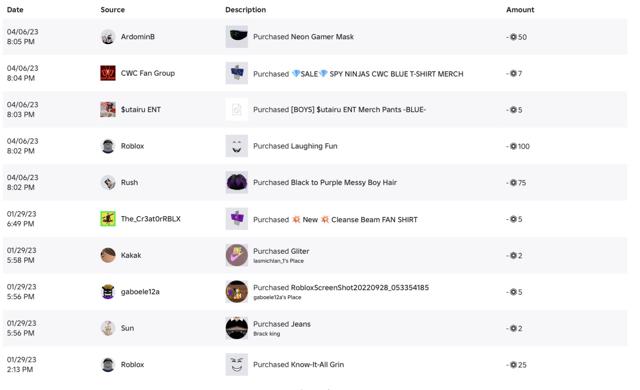Click Kakak's avatar icon
The height and width of the screenshot is (390, 640).
point(108,255)
